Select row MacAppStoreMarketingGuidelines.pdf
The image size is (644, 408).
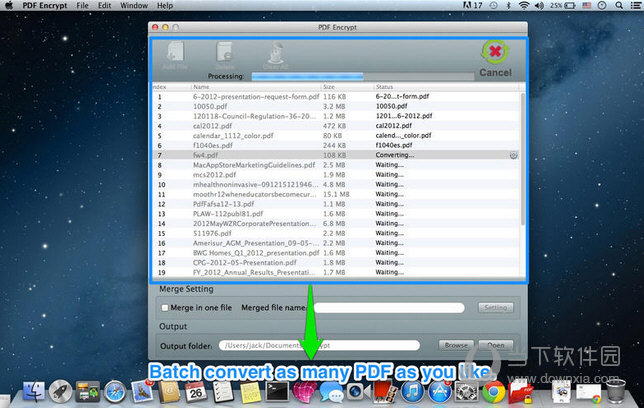click(336, 165)
